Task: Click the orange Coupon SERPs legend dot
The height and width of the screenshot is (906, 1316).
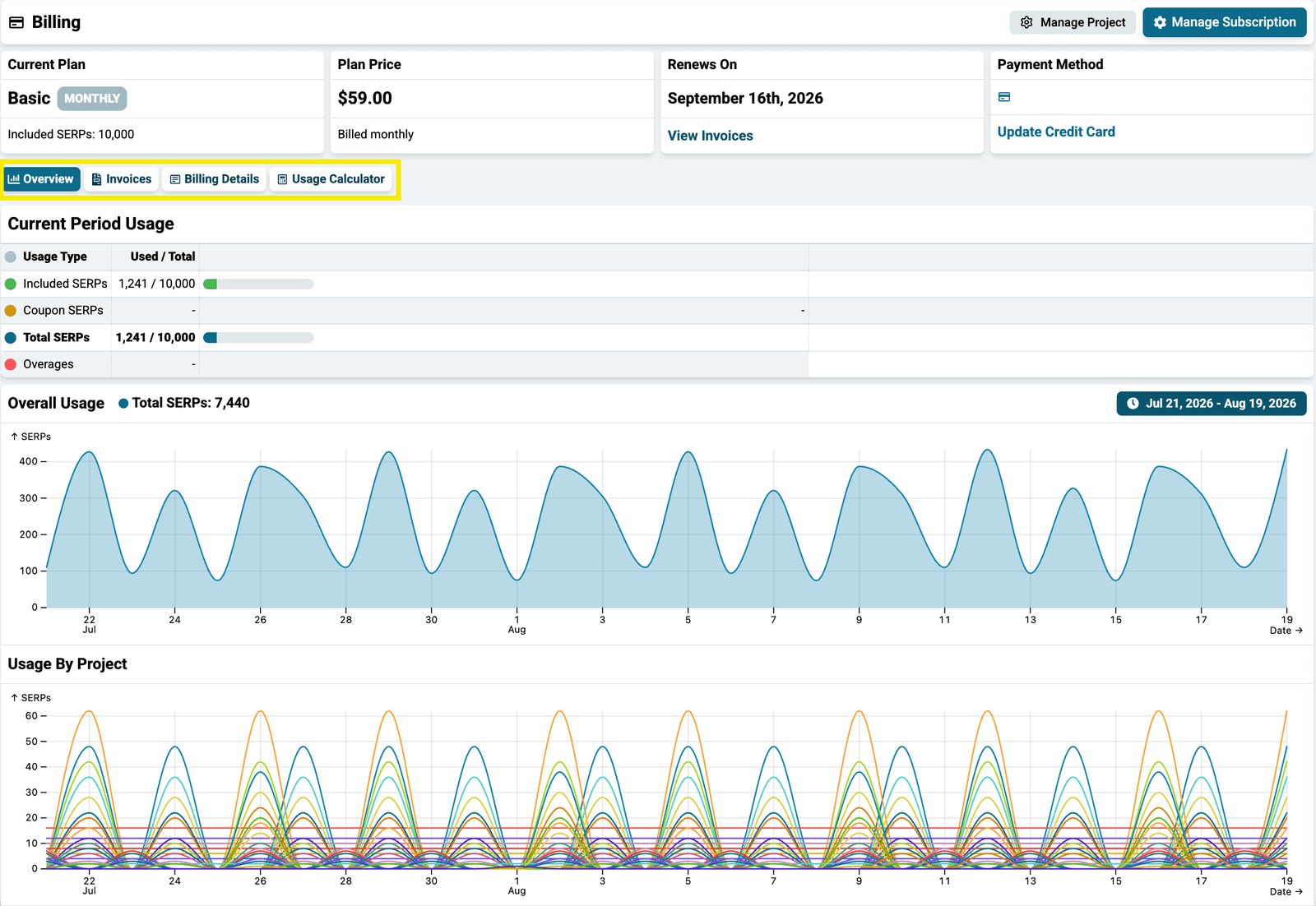Action: coord(11,311)
